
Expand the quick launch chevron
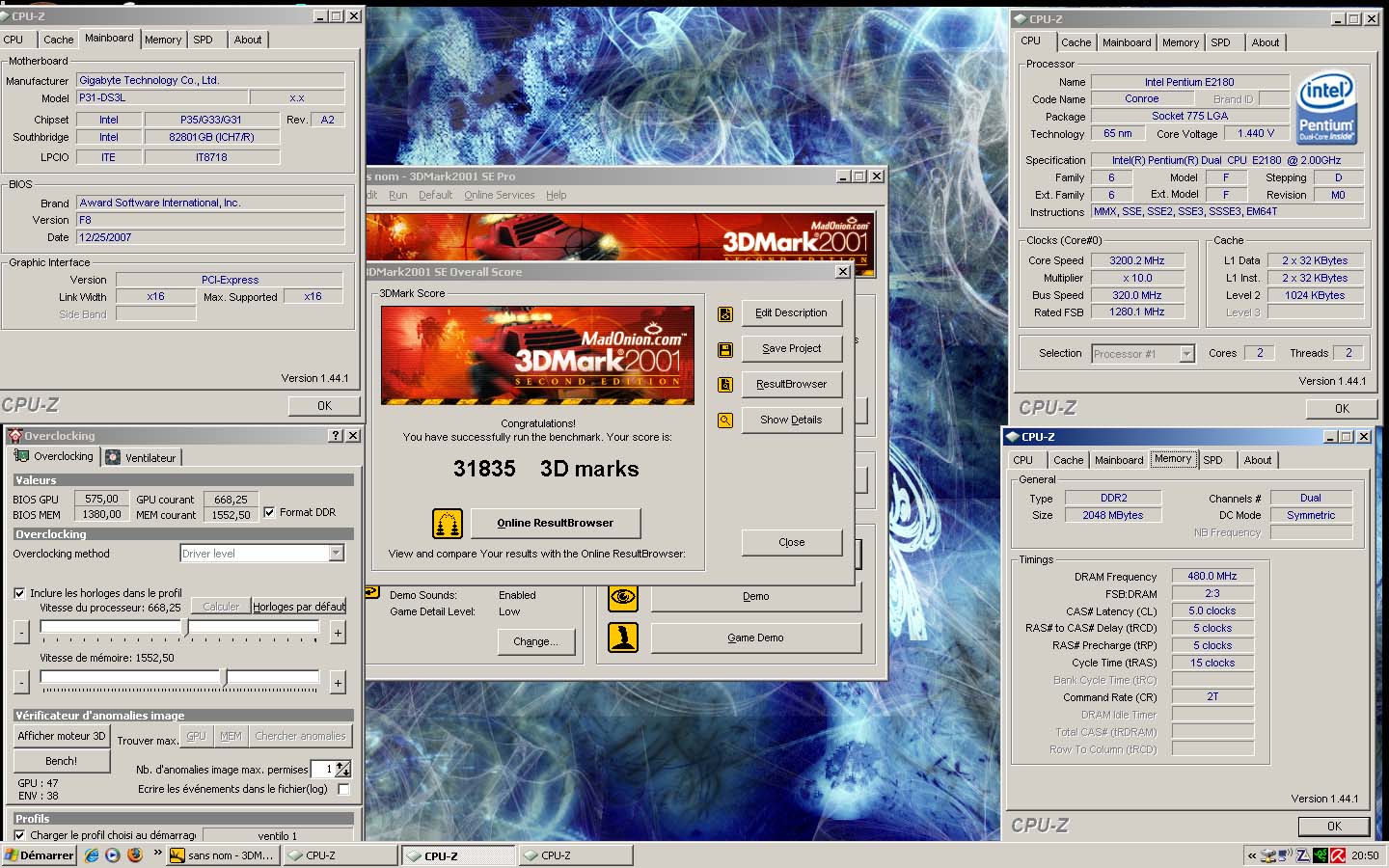157,854
